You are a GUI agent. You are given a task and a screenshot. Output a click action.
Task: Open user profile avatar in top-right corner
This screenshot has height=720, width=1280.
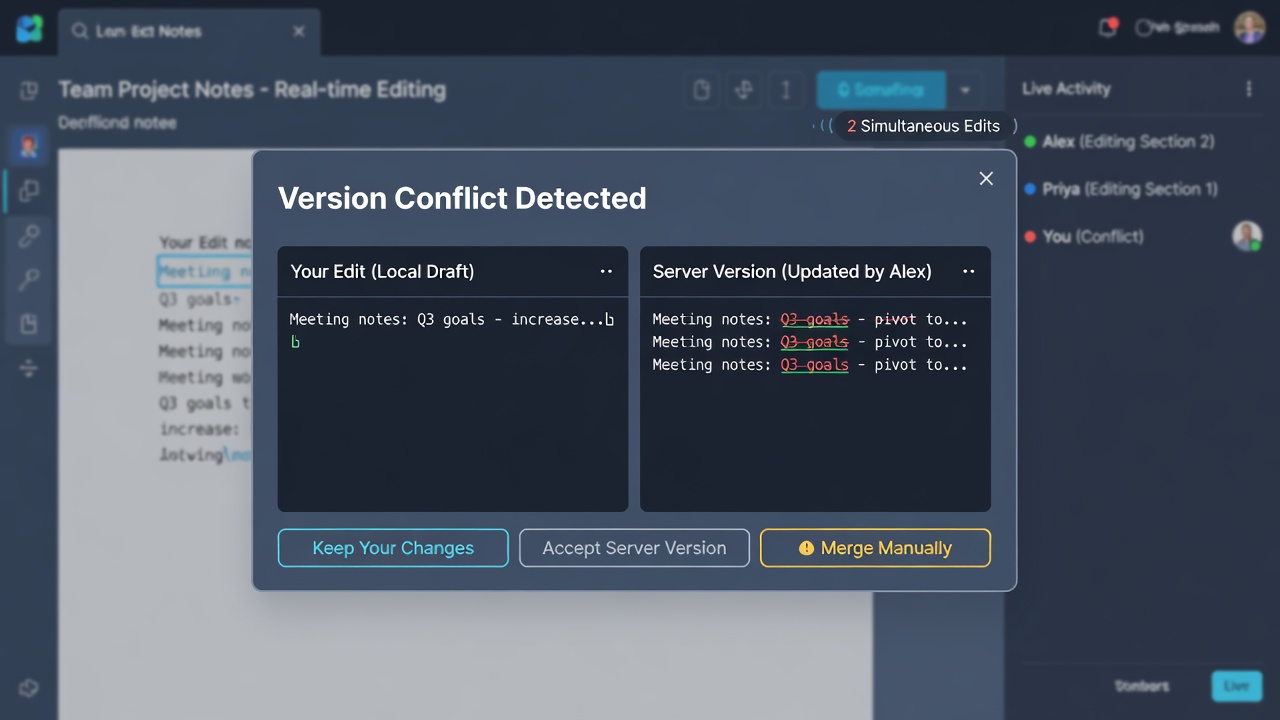coord(1249,28)
